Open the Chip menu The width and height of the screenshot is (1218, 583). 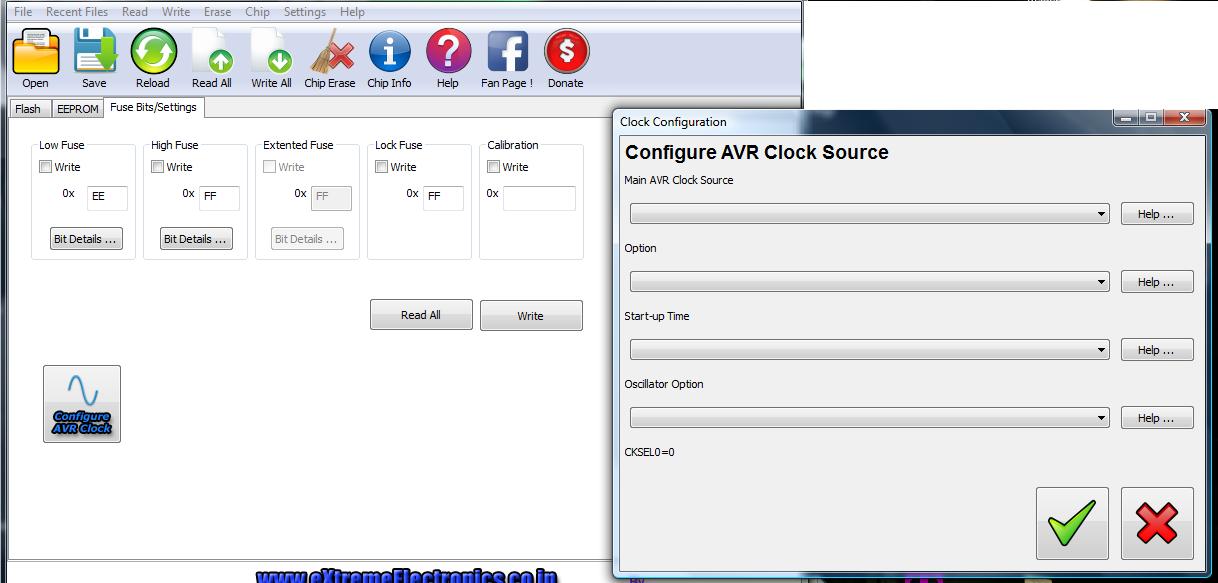point(257,12)
